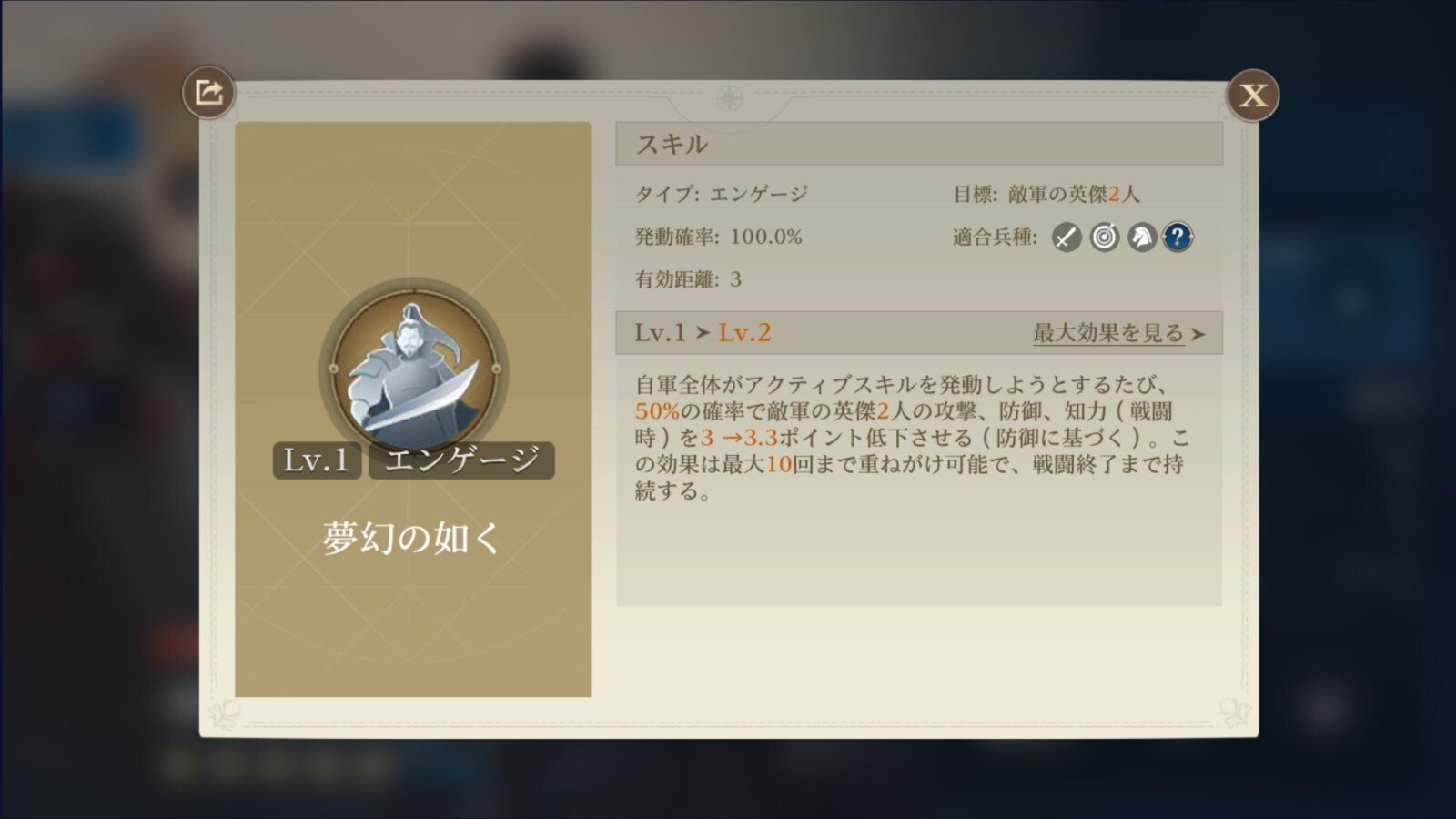Click the Lv.1 text in level bar
This screenshot has height=819, width=1456.
[x=660, y=333]
